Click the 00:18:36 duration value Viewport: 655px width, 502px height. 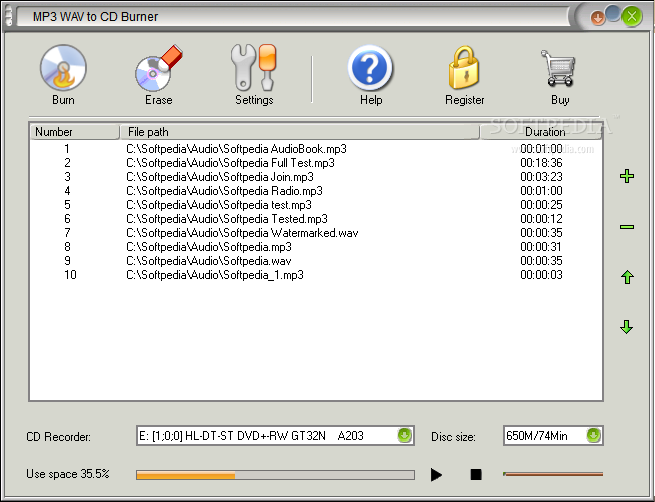pos(541,162)
